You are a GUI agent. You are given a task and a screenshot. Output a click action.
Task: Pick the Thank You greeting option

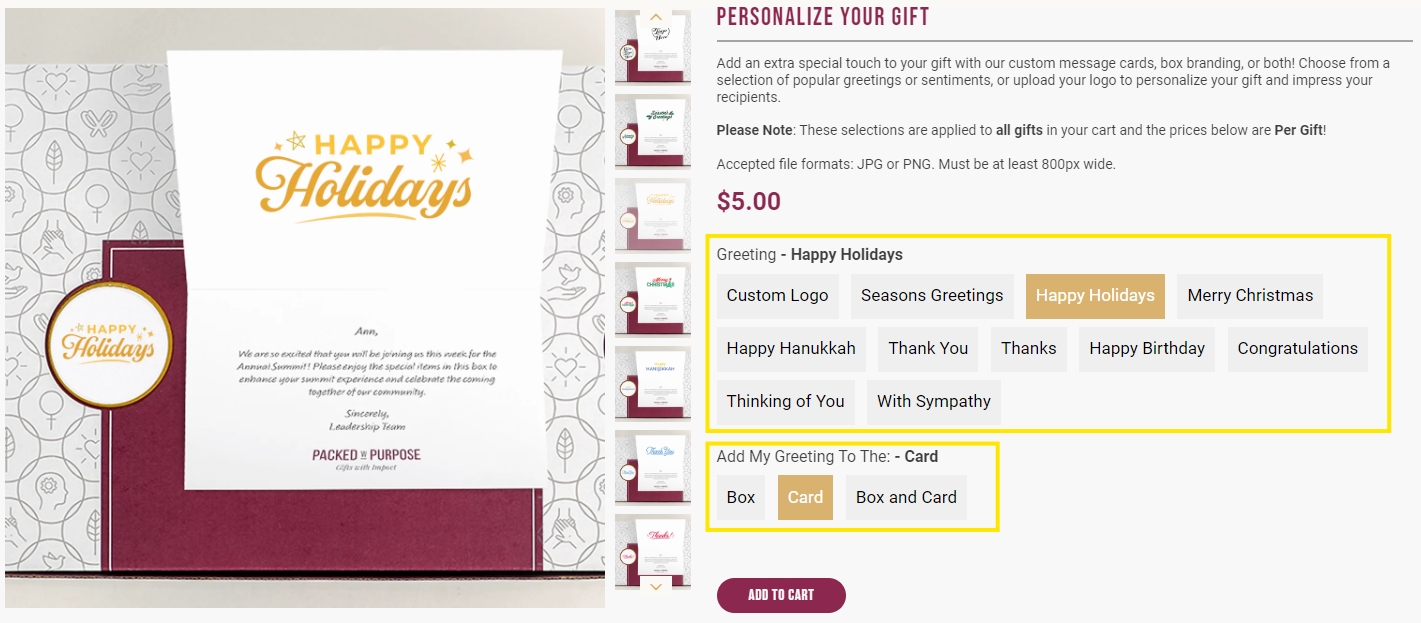tap(928, 349)
